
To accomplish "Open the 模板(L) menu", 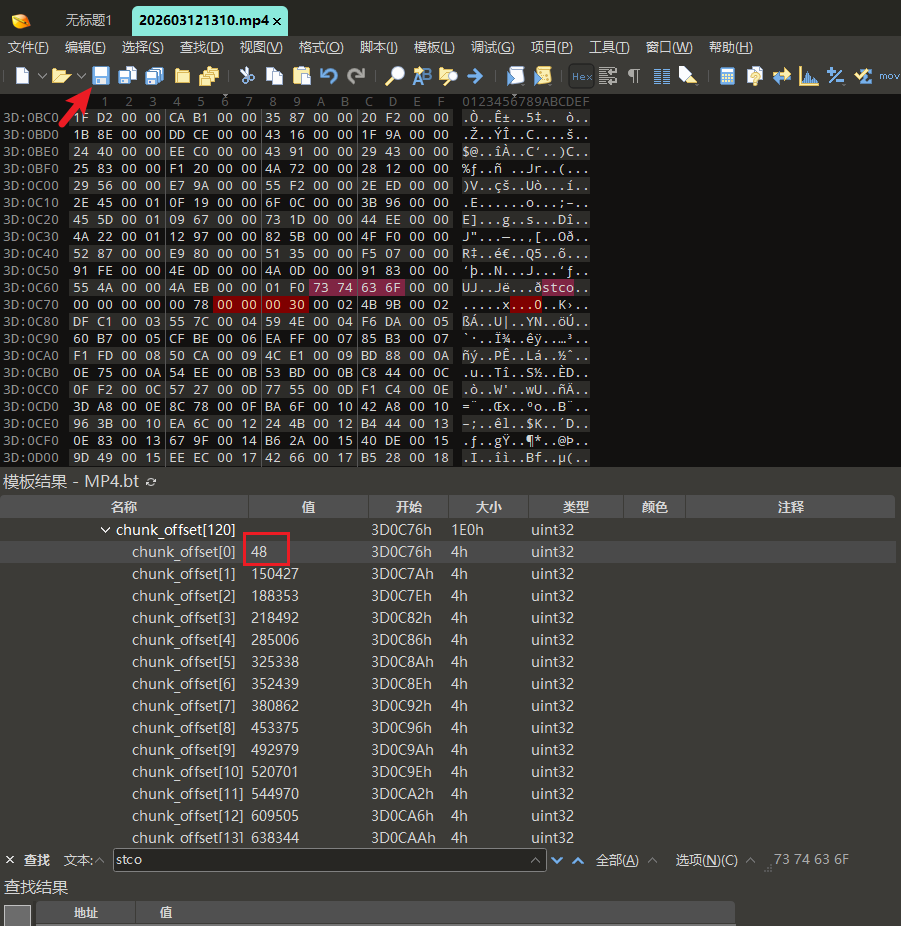I will tap(434, 47).
